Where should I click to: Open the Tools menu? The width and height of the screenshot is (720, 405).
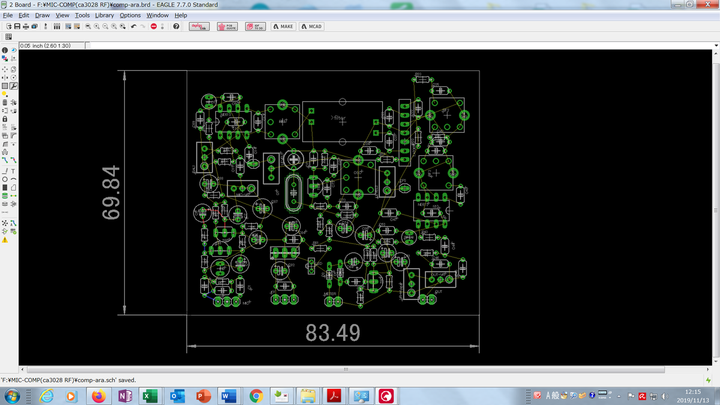click(82, 16)
